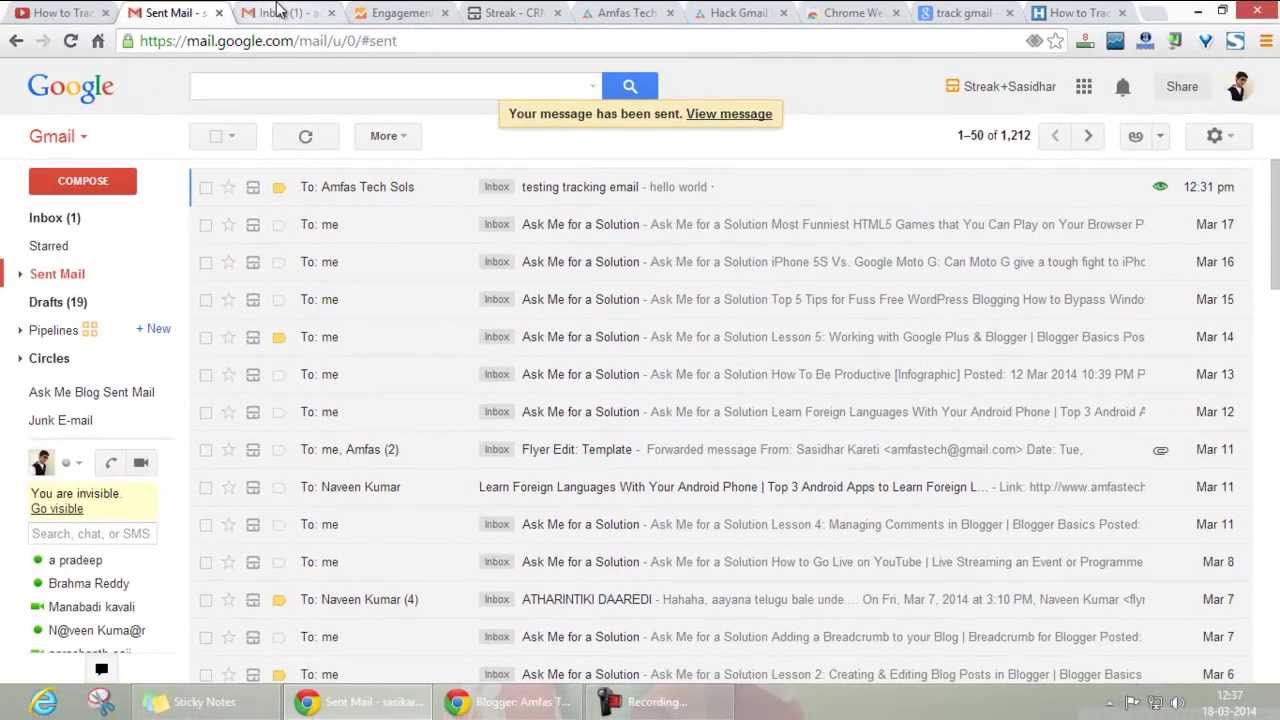Go to the newer messages arrow
1280x720 pixels.
pyautogui.click(x=1055, y=136)
